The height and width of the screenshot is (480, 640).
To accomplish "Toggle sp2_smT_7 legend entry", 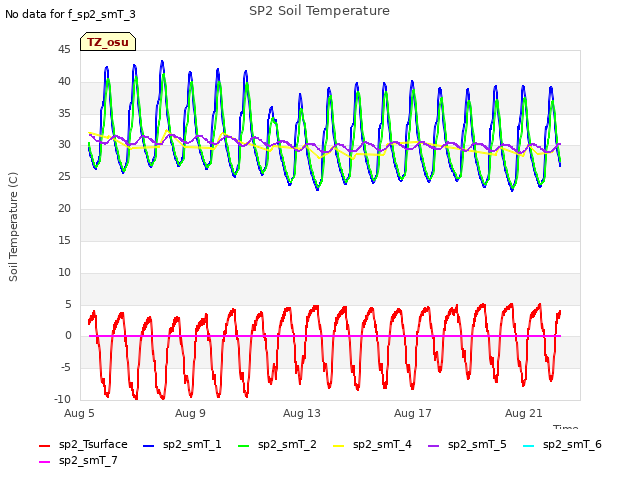I will (78, 461).
